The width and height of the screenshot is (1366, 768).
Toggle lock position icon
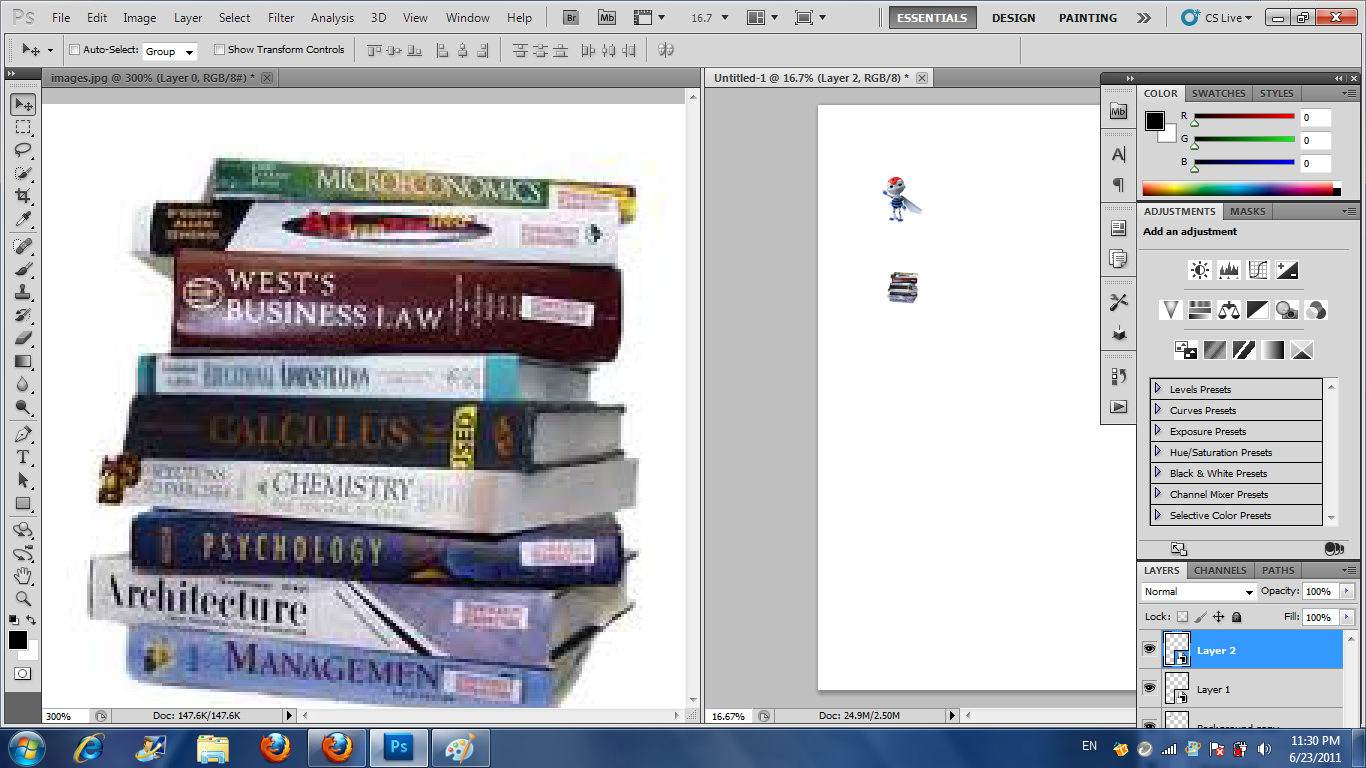pos(1219,617)
